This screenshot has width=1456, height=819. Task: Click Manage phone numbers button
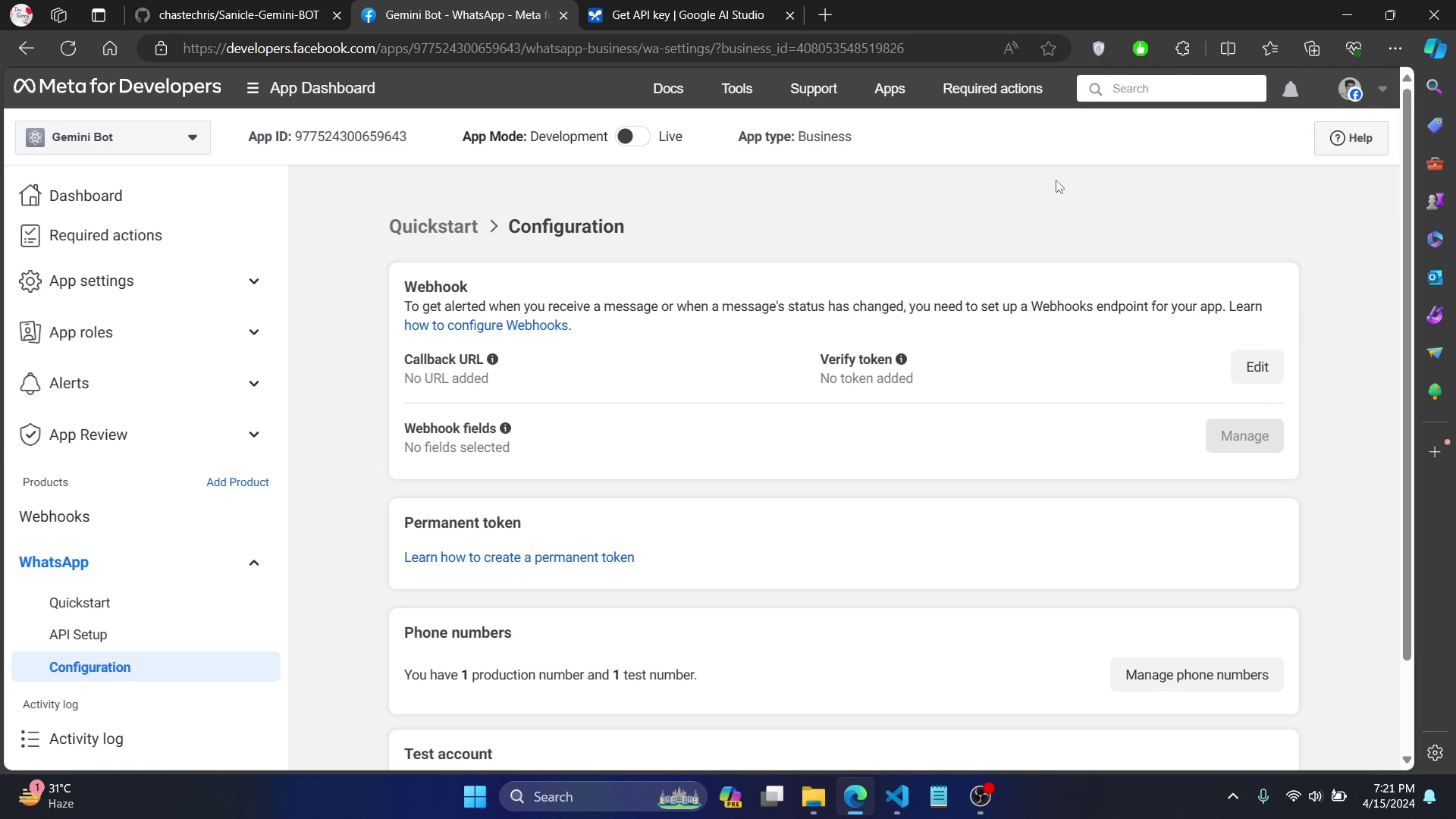coord(1196,675)
